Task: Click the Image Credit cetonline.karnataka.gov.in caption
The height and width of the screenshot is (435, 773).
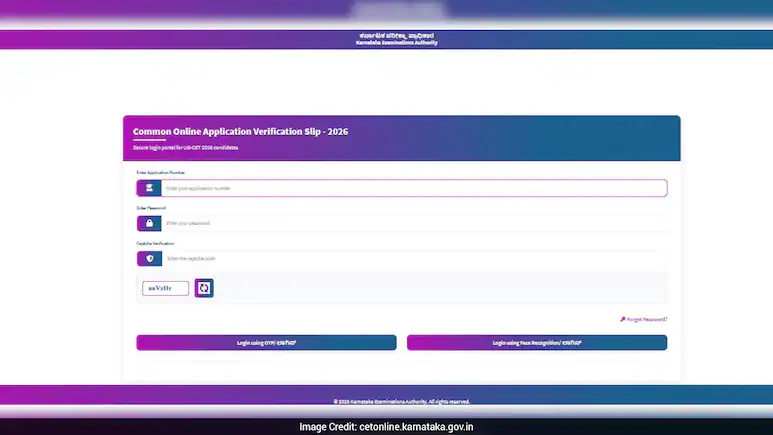Action: [386, 427]
